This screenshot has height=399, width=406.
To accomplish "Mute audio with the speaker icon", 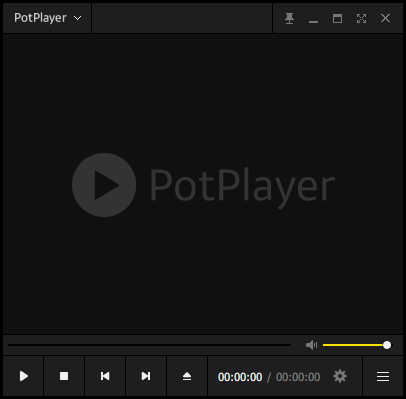I will pos(312,345).
